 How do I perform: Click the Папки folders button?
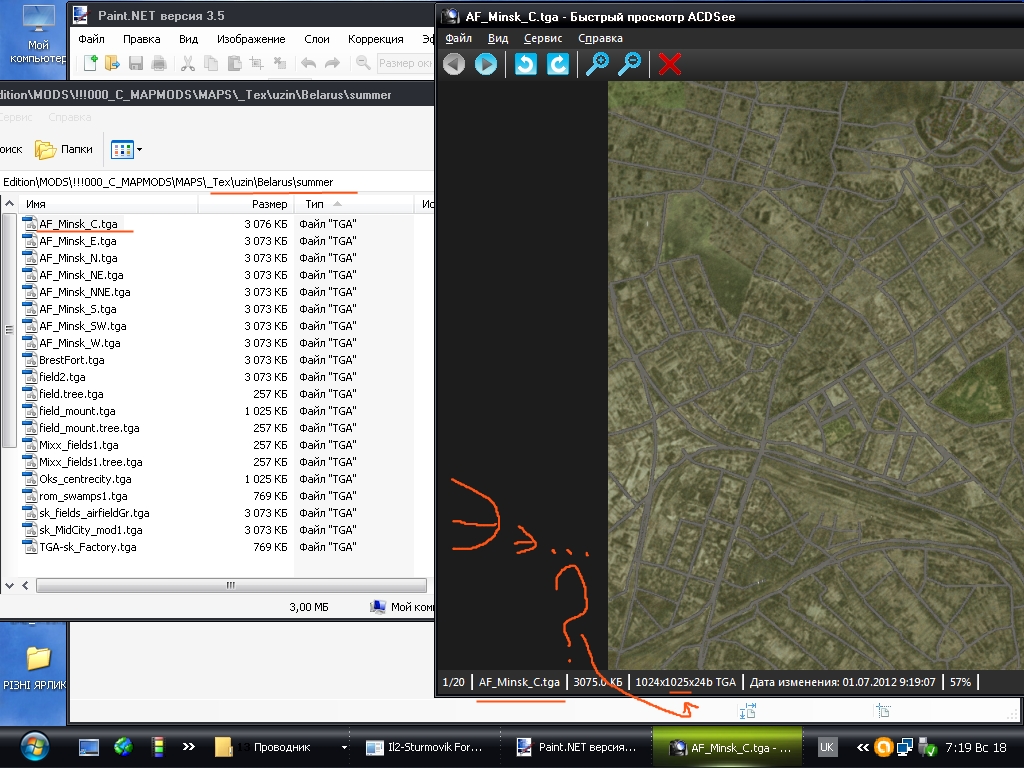tap(64, 150)
